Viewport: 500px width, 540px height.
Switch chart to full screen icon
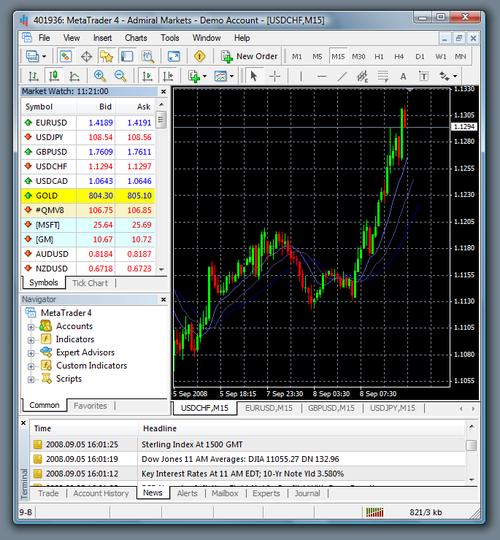(x=174, y=56)
